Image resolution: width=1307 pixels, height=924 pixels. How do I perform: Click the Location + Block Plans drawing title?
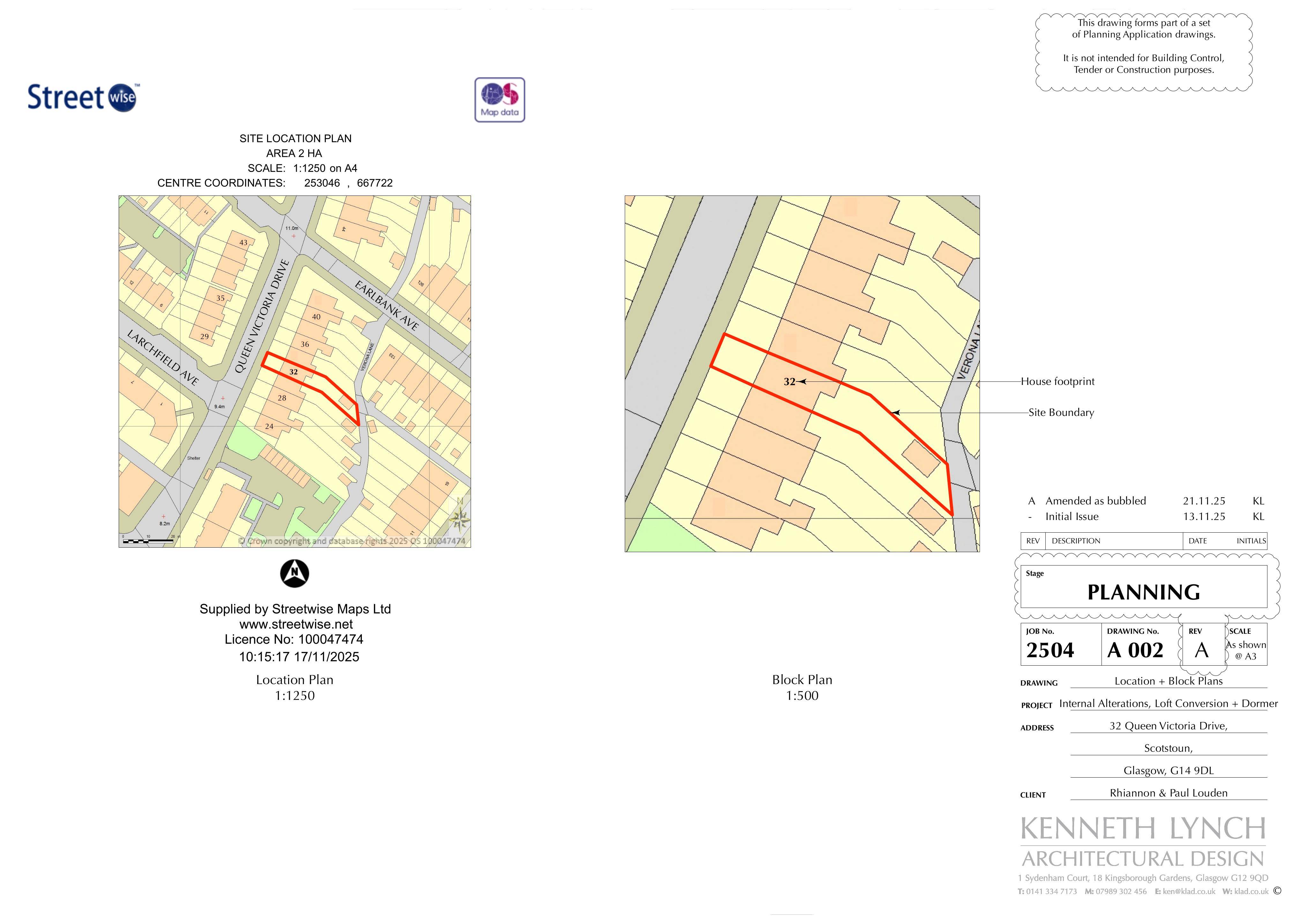click(1168, 681)
